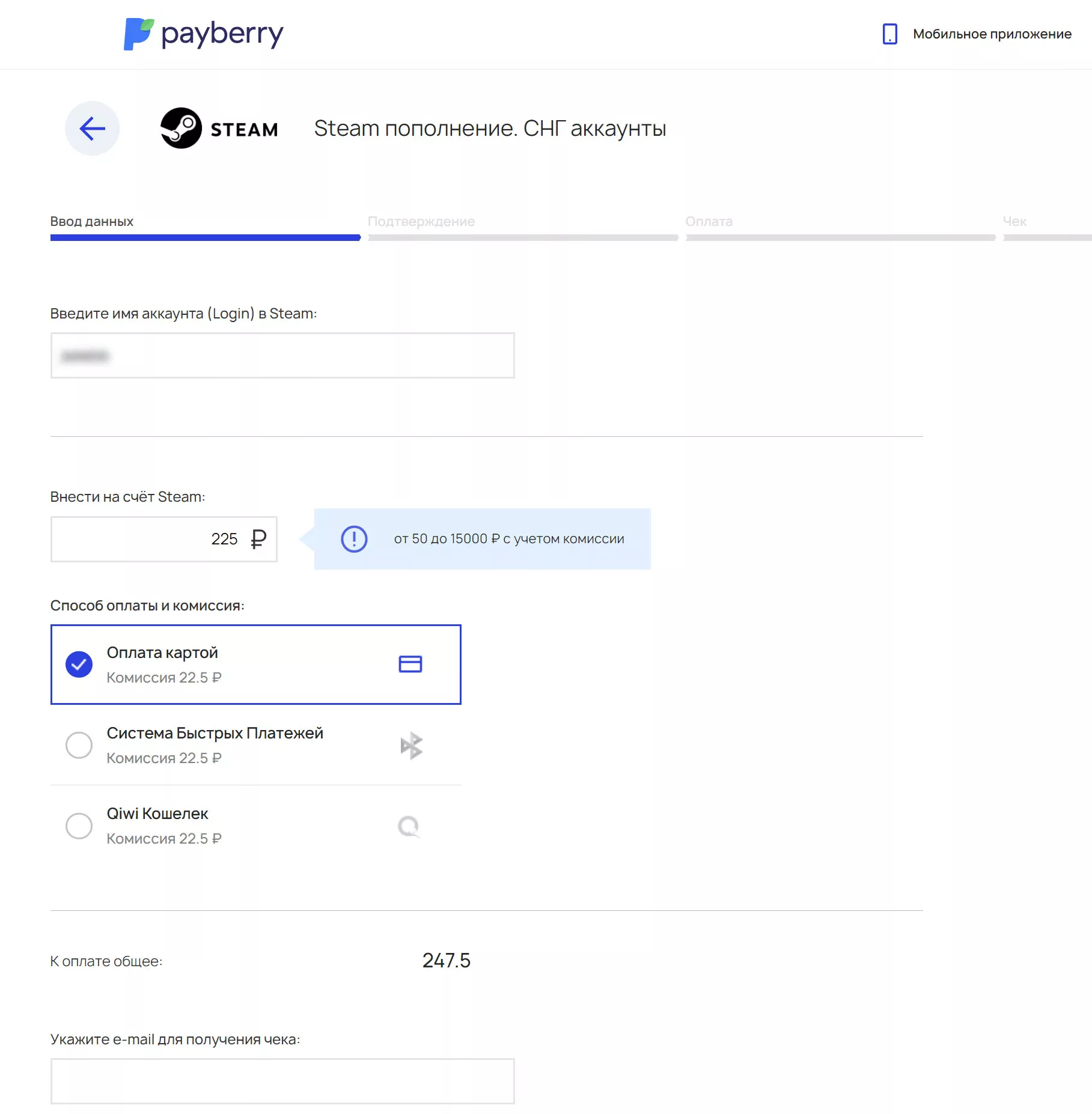Click Комиссия 22.5 ₽ under Qiwi Кошелек

click(x=164, y=838)
